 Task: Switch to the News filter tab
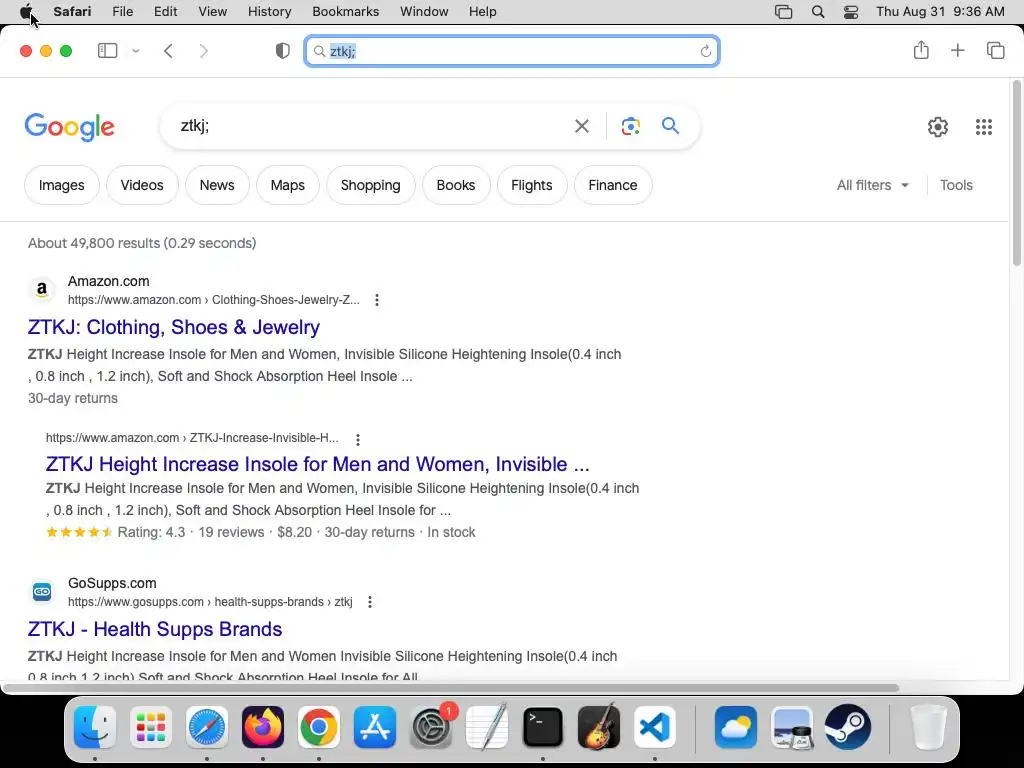tap(217, 185)
